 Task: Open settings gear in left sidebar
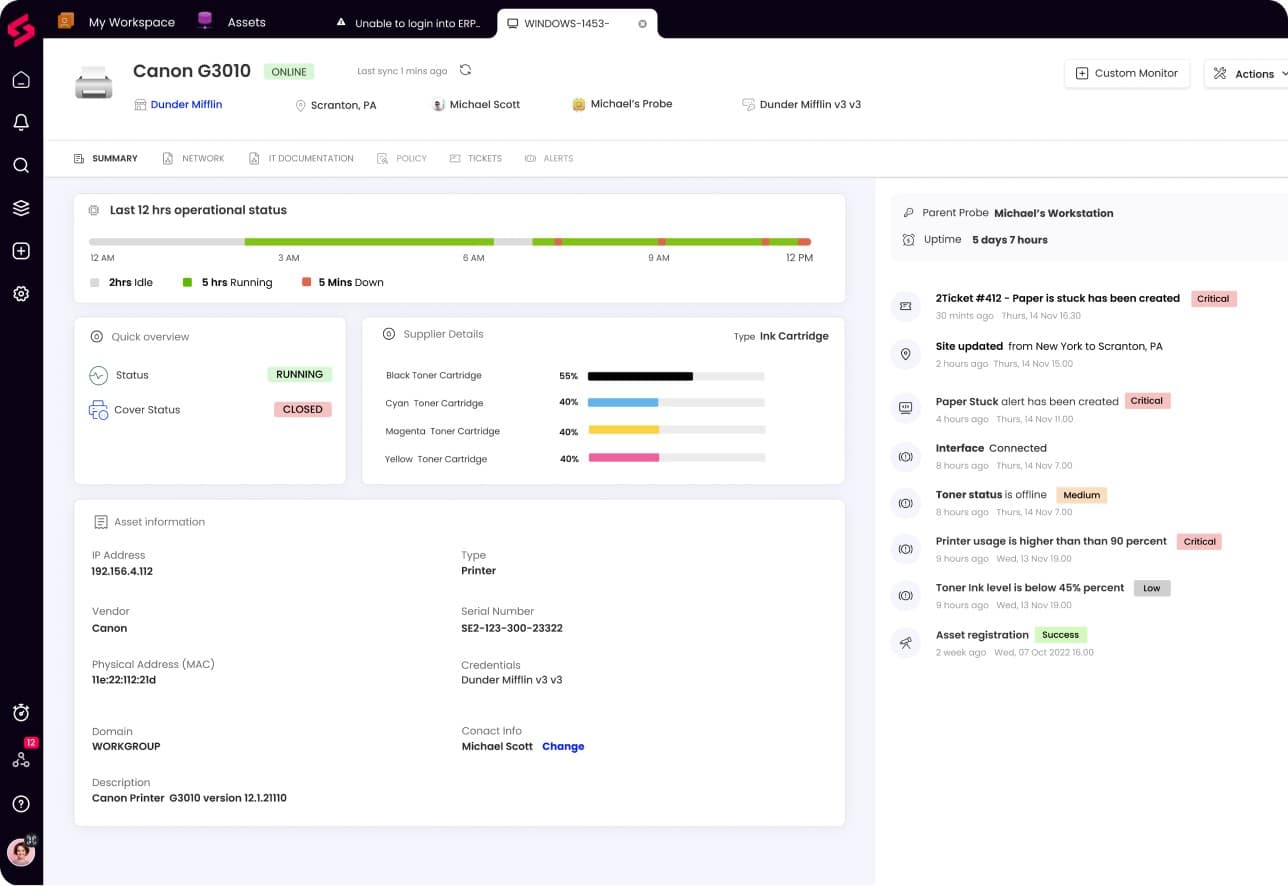click(x=21, y=294)
